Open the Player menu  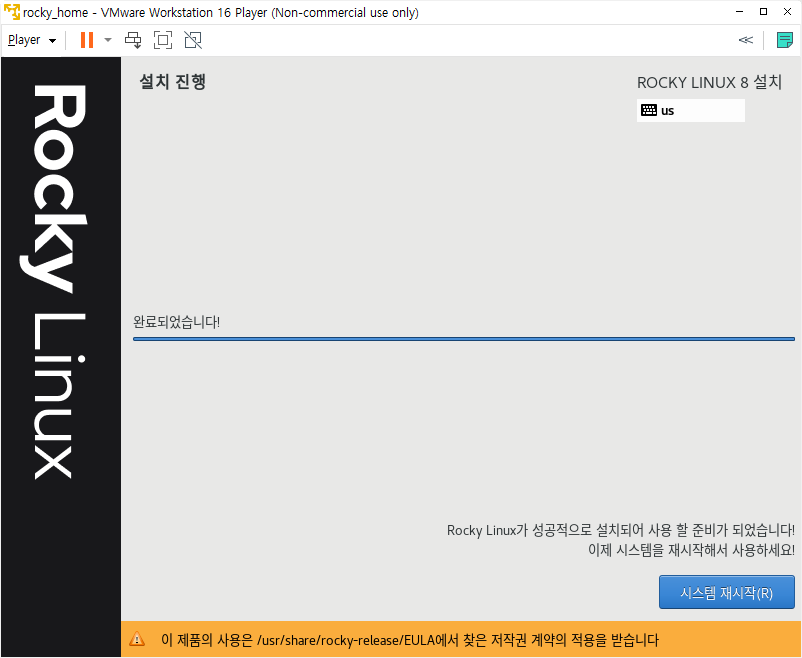click(32, 40)
